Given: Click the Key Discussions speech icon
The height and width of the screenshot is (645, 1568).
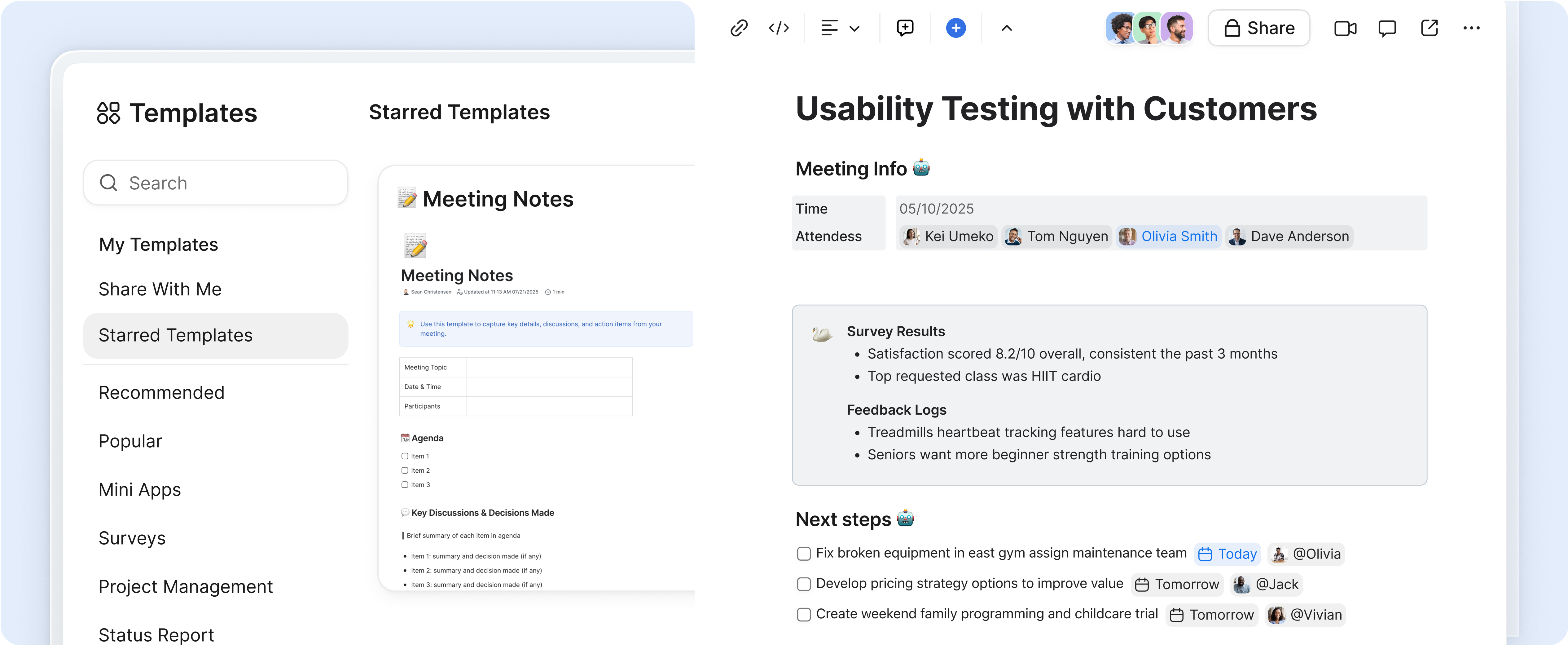Looking at the screenshot, I should click(x=405, y=513).
